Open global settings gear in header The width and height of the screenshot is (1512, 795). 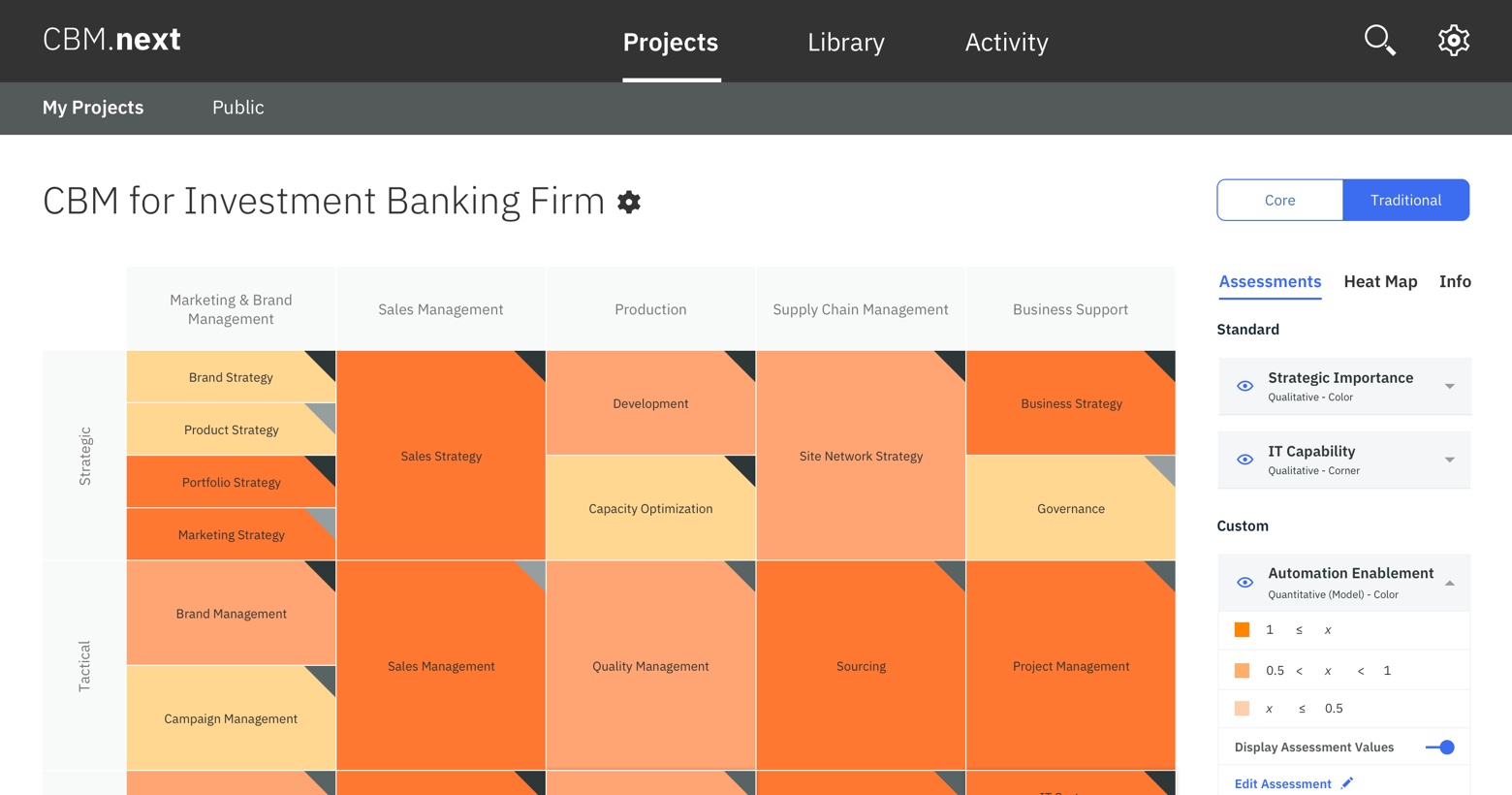[1453, 41]
